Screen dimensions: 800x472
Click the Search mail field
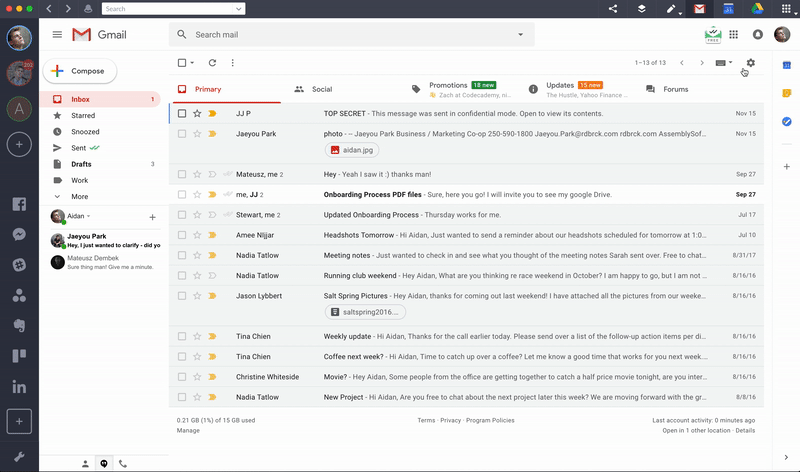352,35
